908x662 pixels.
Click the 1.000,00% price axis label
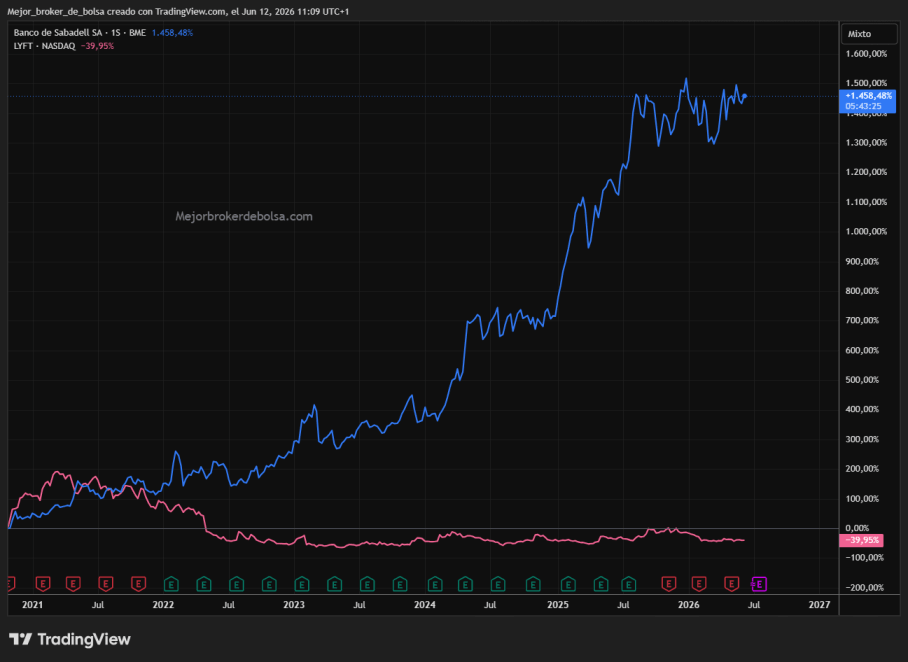pos(866,232)
